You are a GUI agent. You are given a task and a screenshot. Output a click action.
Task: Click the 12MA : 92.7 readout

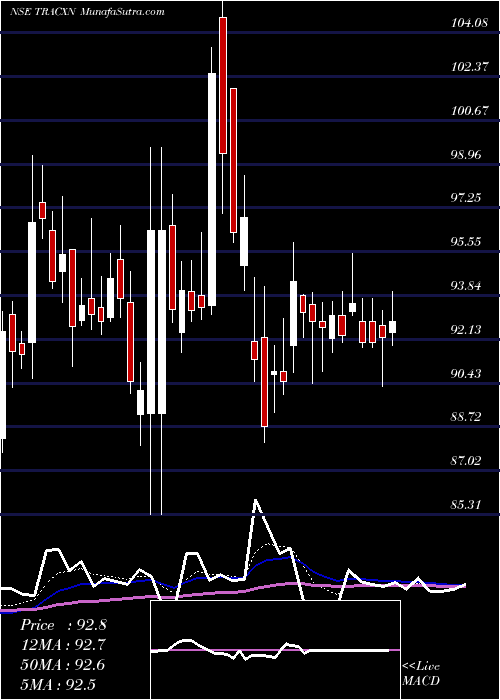point(63,645)
